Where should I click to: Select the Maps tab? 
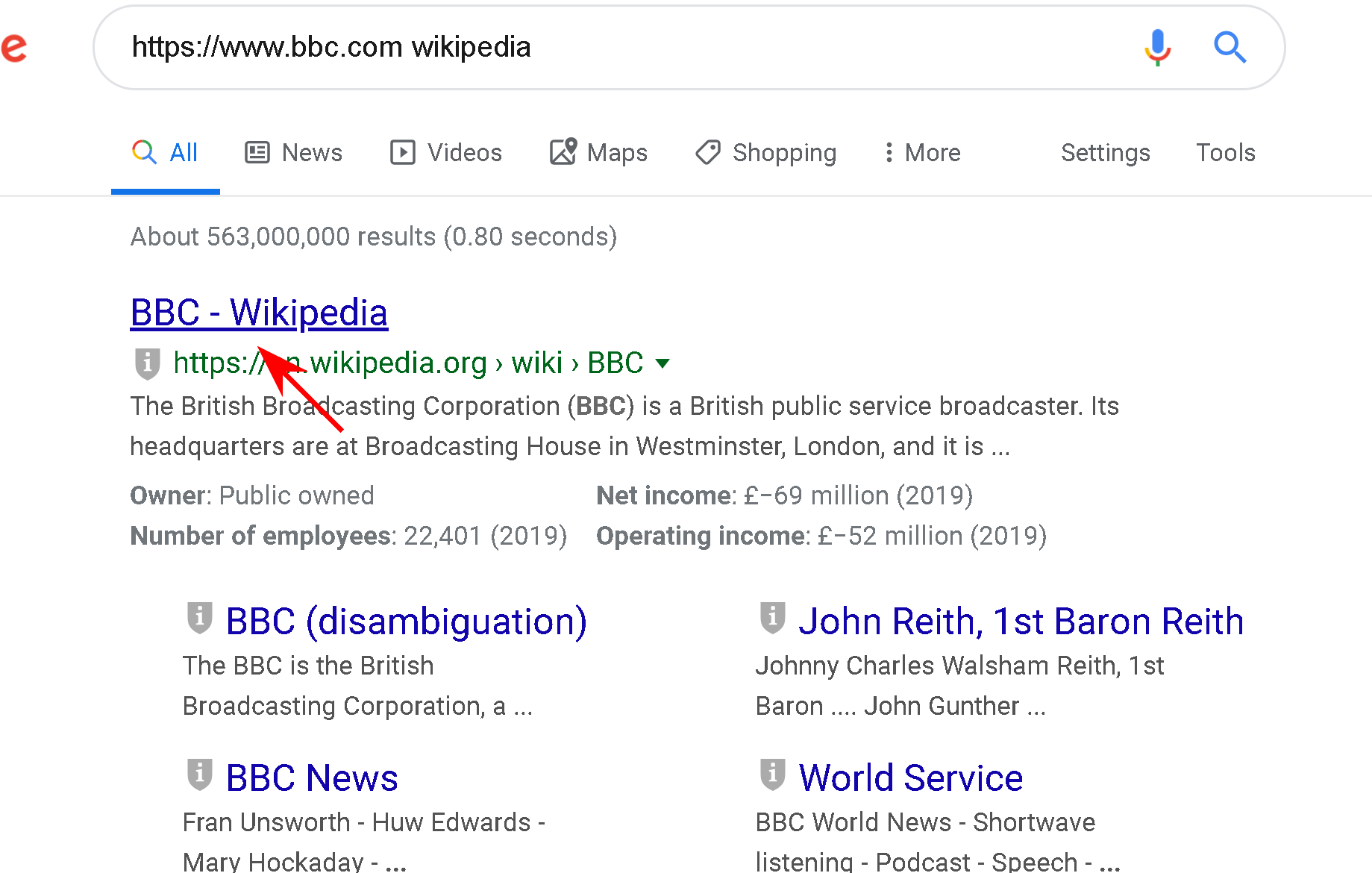coord(598,152)
